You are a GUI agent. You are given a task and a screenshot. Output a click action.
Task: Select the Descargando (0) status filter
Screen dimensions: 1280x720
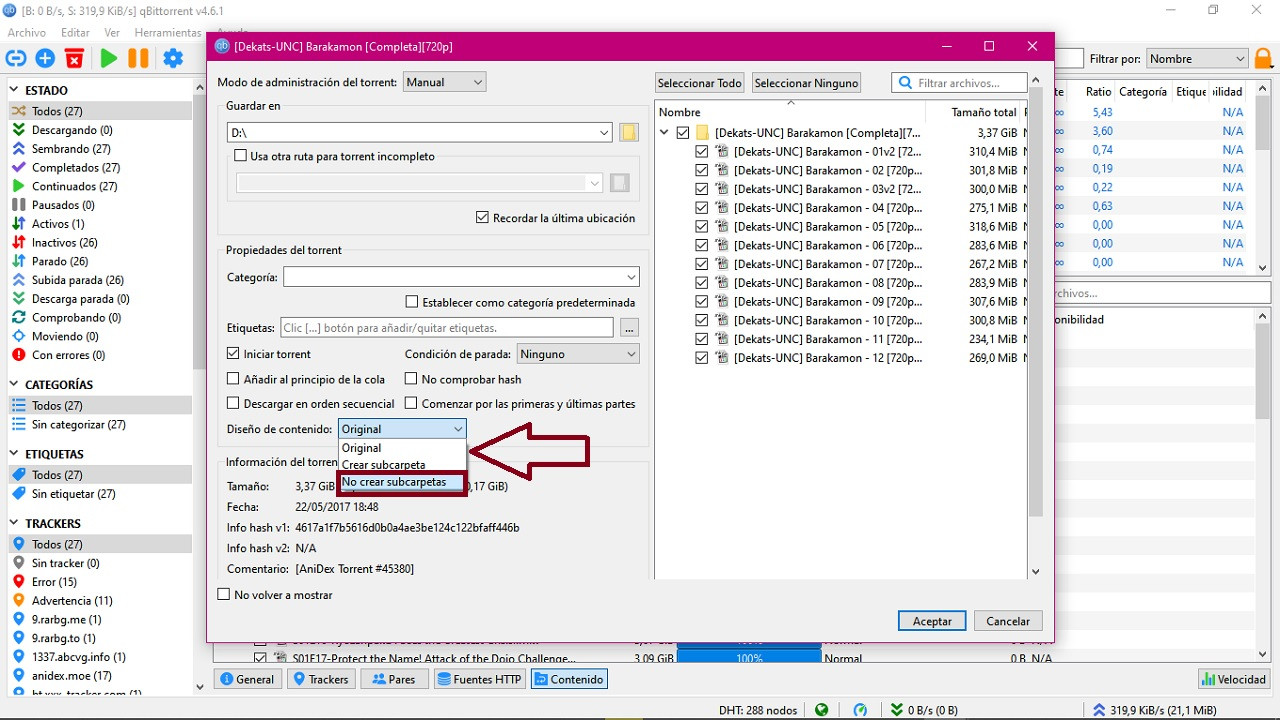click(72, 130)
